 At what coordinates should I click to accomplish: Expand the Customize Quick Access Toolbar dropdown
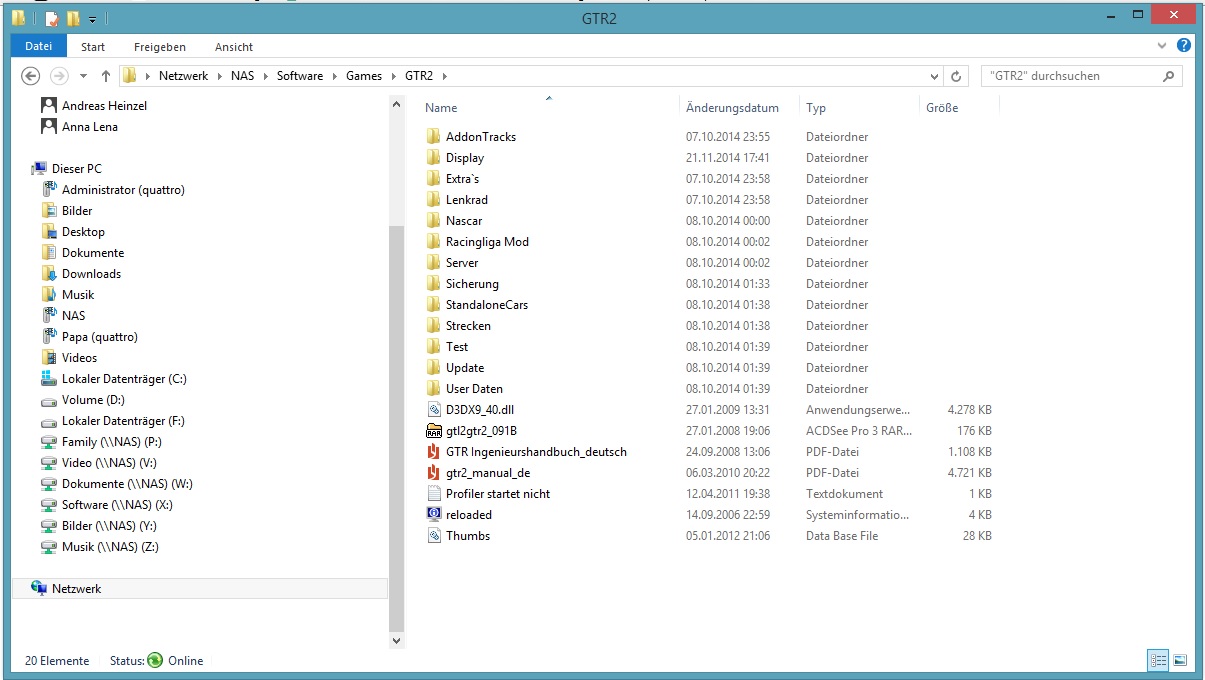93,18
